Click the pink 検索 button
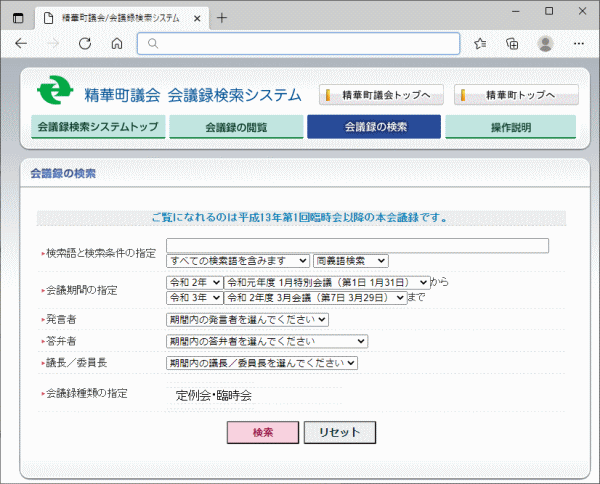This screenshot has width=600, height=484. [x=263, y=432]
